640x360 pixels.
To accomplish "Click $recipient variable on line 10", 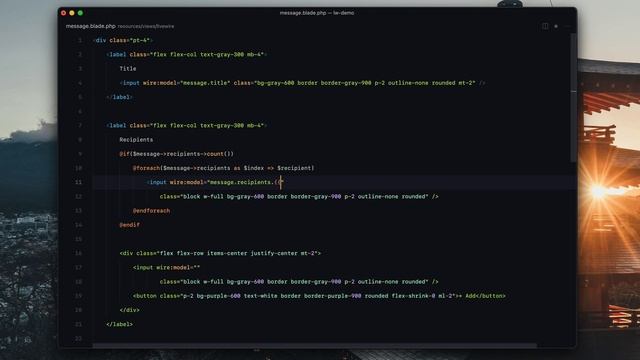I will click(294, 168).
